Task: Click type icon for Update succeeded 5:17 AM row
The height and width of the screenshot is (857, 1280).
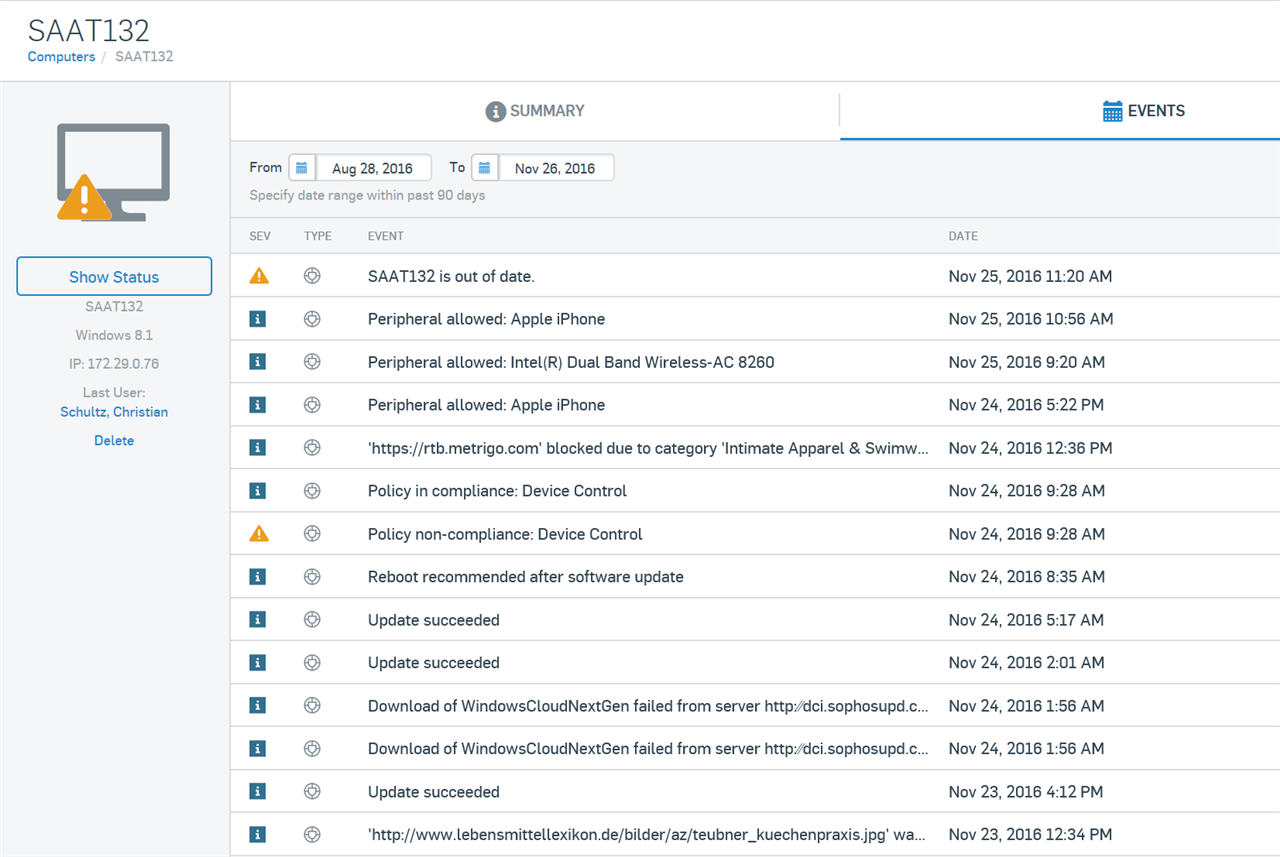Action: tap(312, 620)
